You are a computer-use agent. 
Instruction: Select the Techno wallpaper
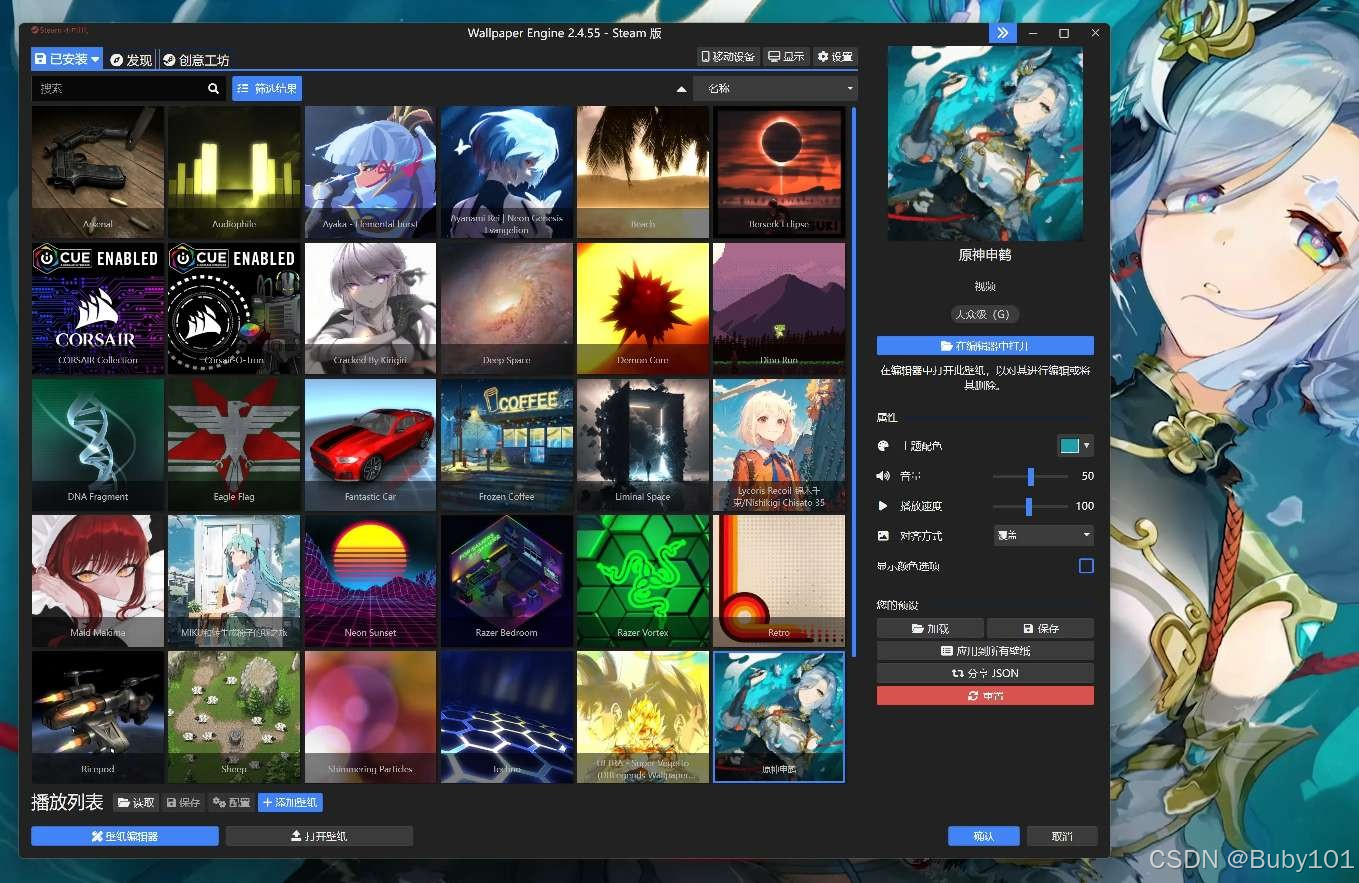(506, 717)
